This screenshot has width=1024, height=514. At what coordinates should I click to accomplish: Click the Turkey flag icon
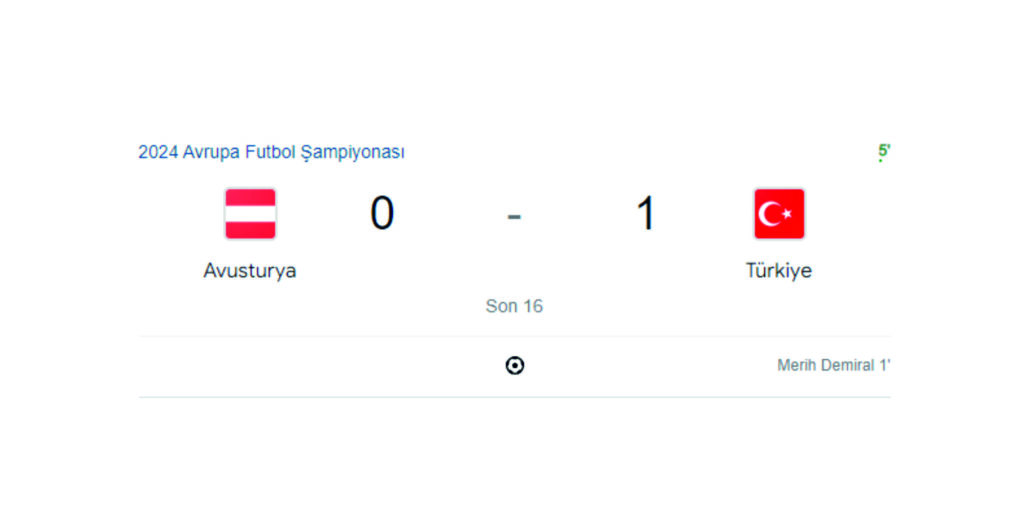(779, 214)
